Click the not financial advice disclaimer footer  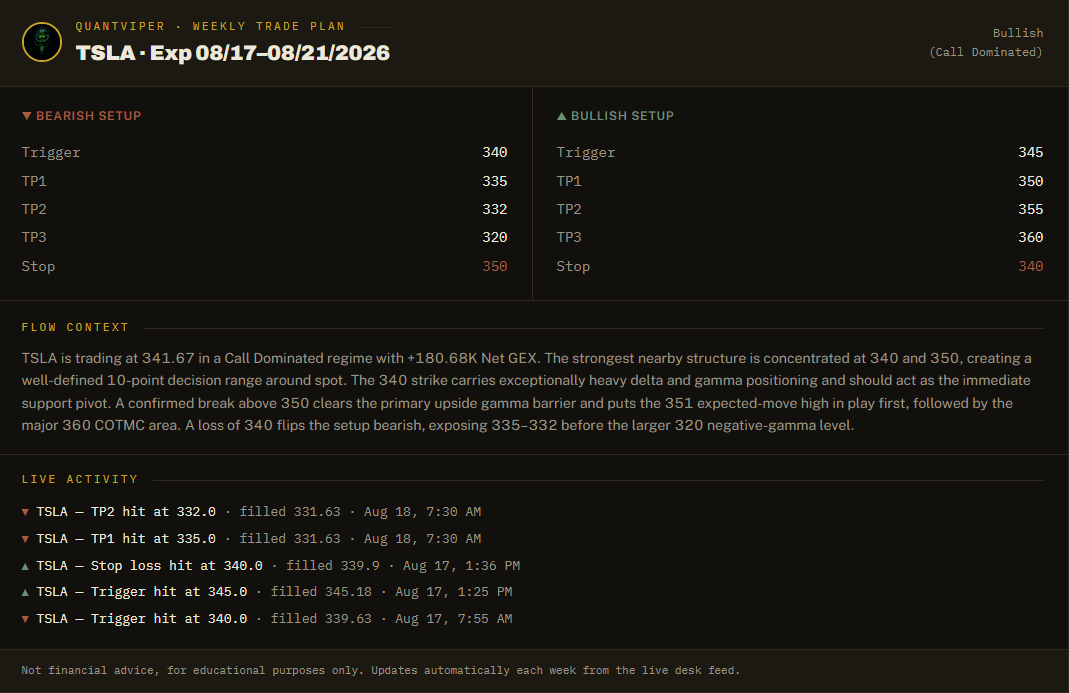[380, 670]
